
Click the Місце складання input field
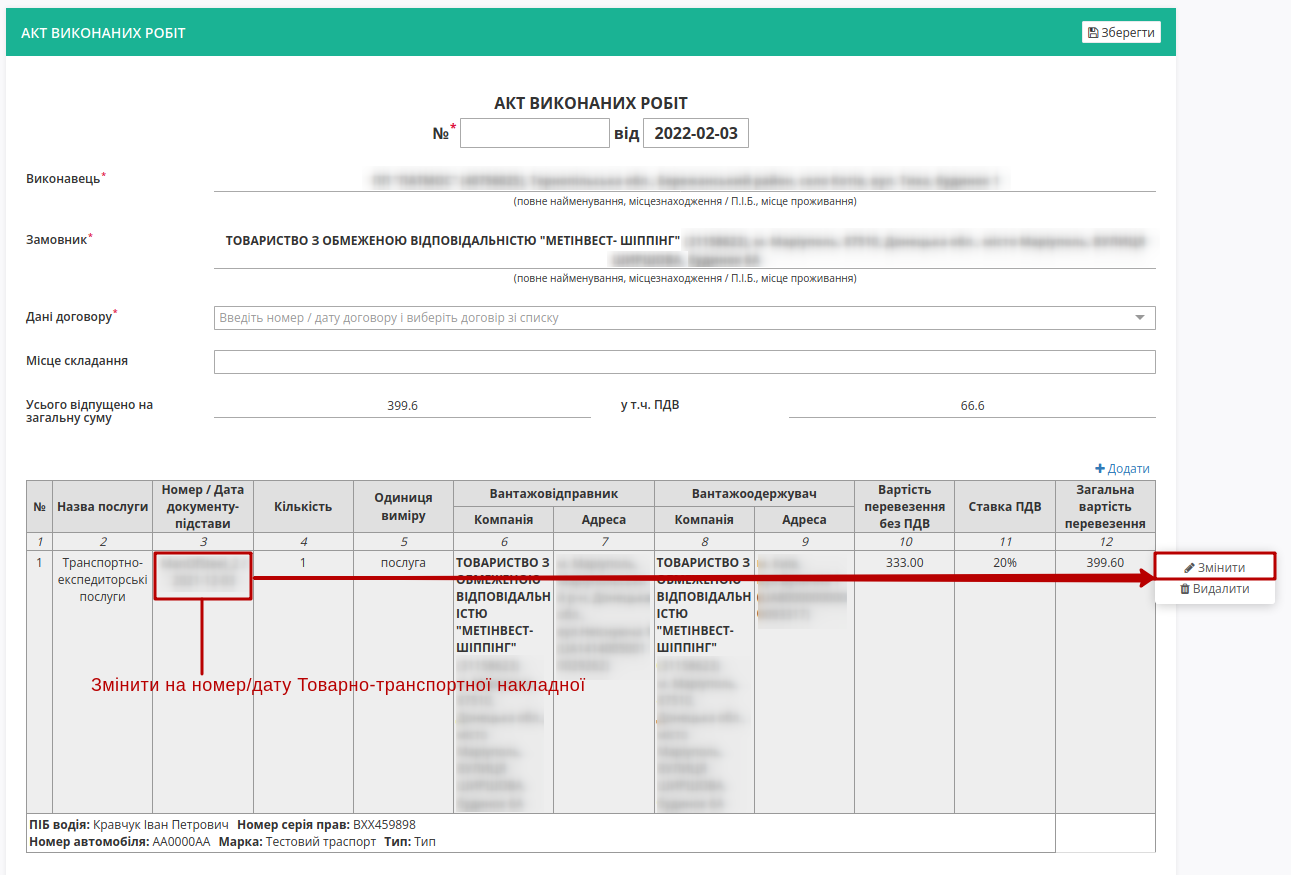tap(685, 362)
